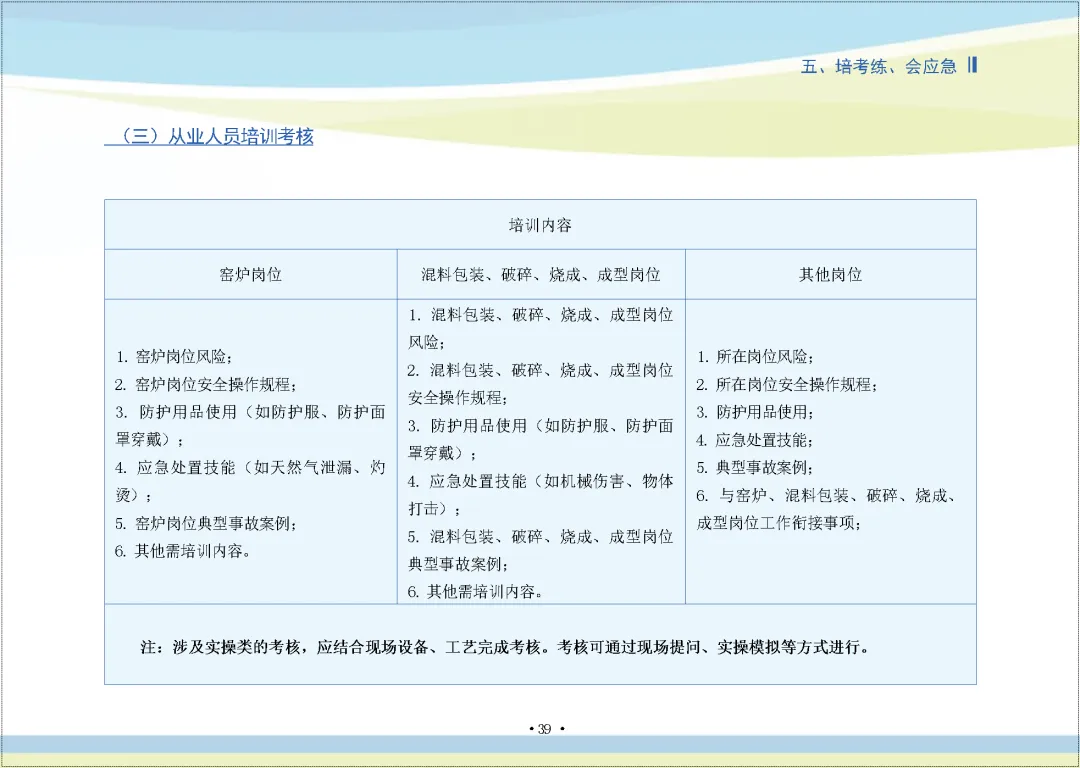Click line 5. 典型事故案例； in 其他岗位 column

(x=755, y=468)
